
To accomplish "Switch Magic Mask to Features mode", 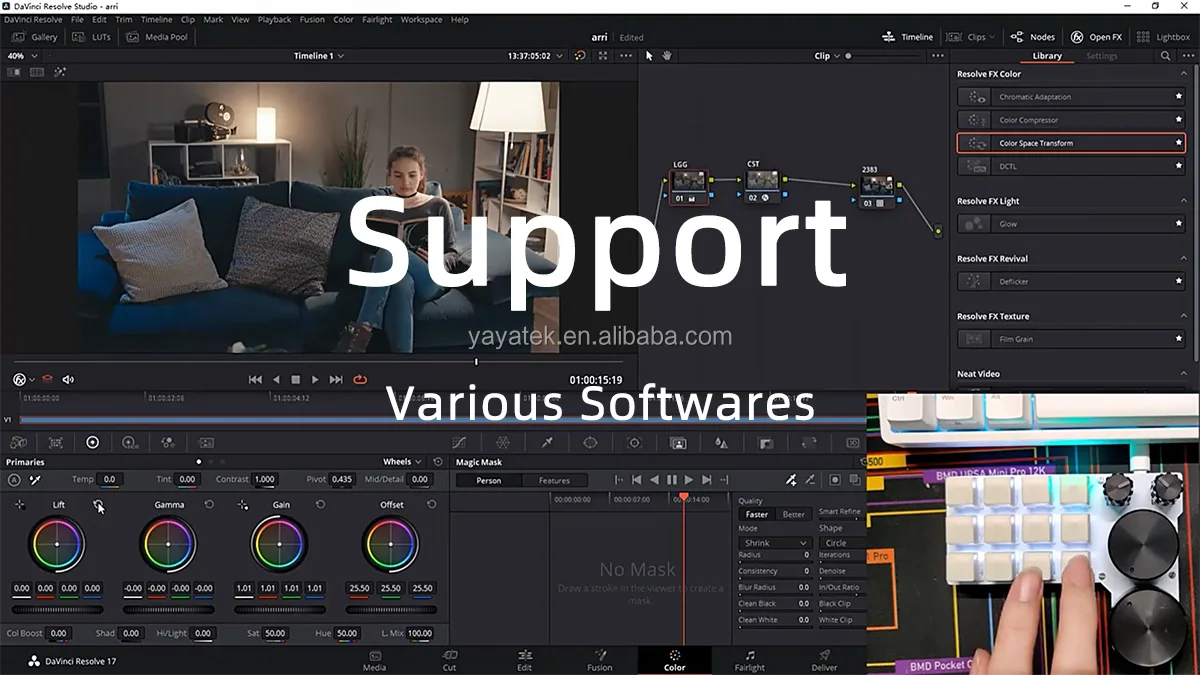I will point(554,481).
